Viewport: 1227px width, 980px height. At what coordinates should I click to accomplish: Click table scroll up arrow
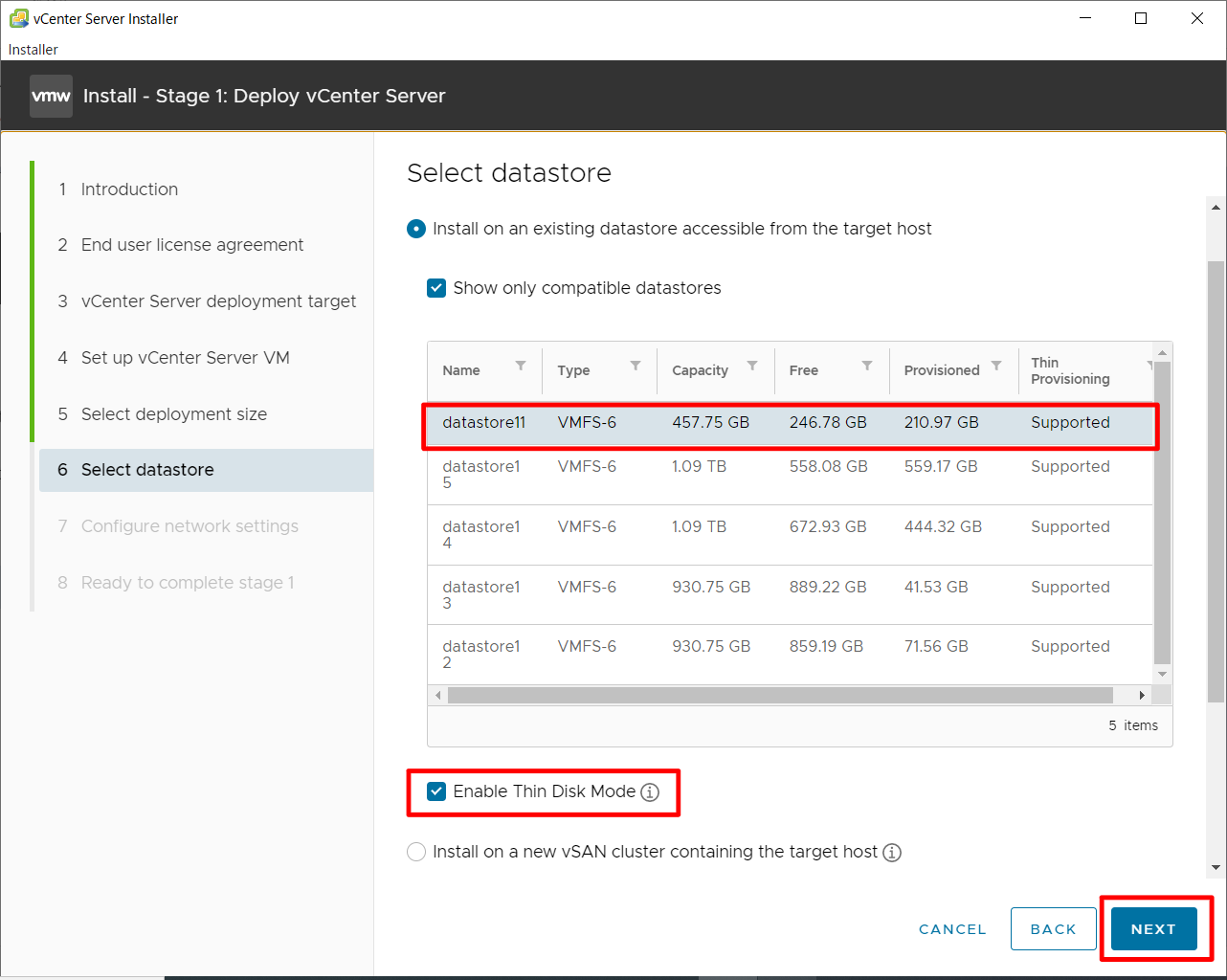(x=1163, y=352)
